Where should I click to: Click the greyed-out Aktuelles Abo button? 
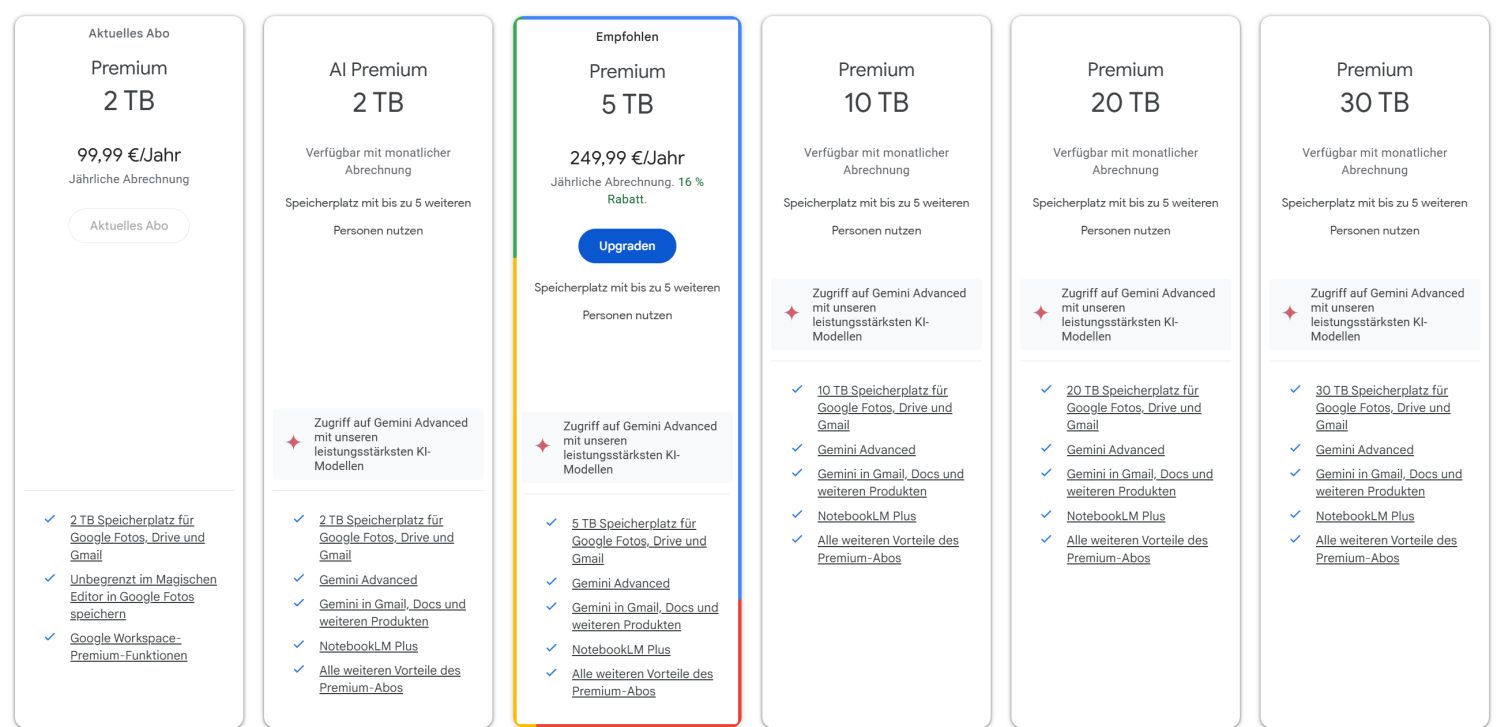pyautogui.click(x=129, y=226)
